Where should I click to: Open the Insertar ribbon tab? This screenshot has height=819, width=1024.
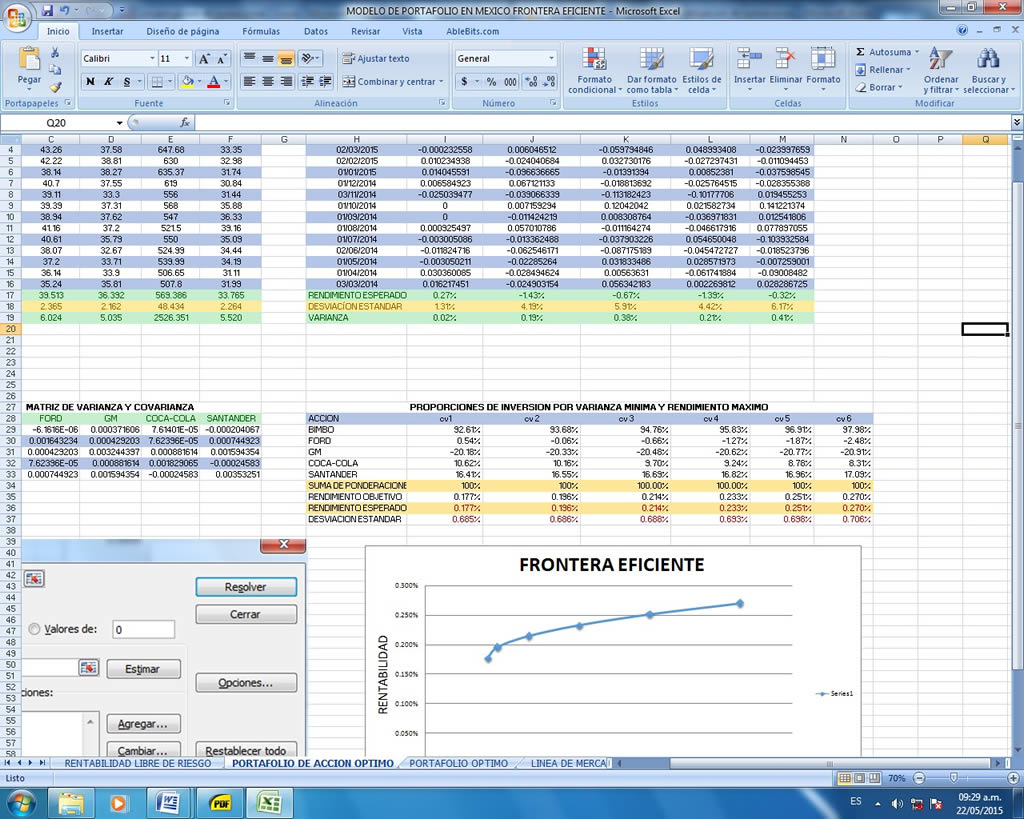click(107, 31)
